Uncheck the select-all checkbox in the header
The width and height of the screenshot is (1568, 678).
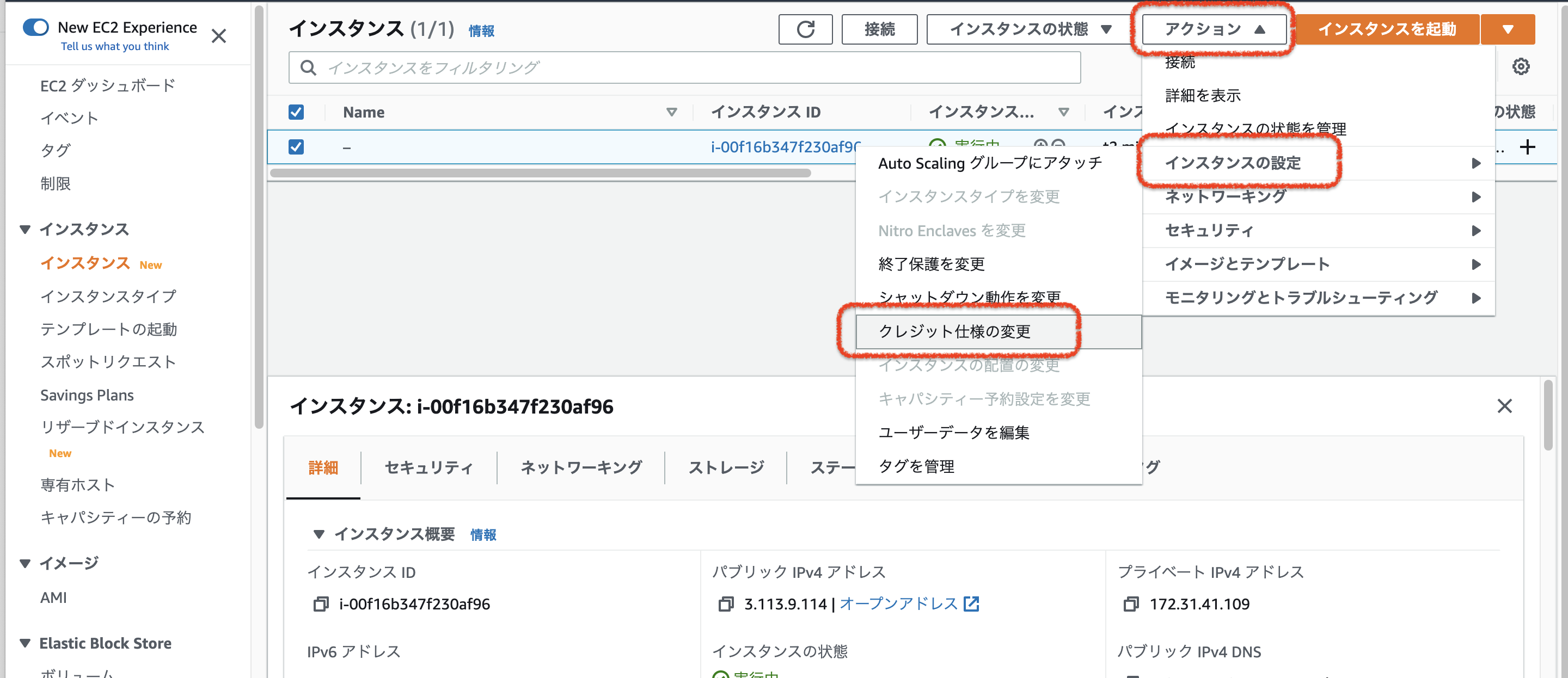coord(296,112)
